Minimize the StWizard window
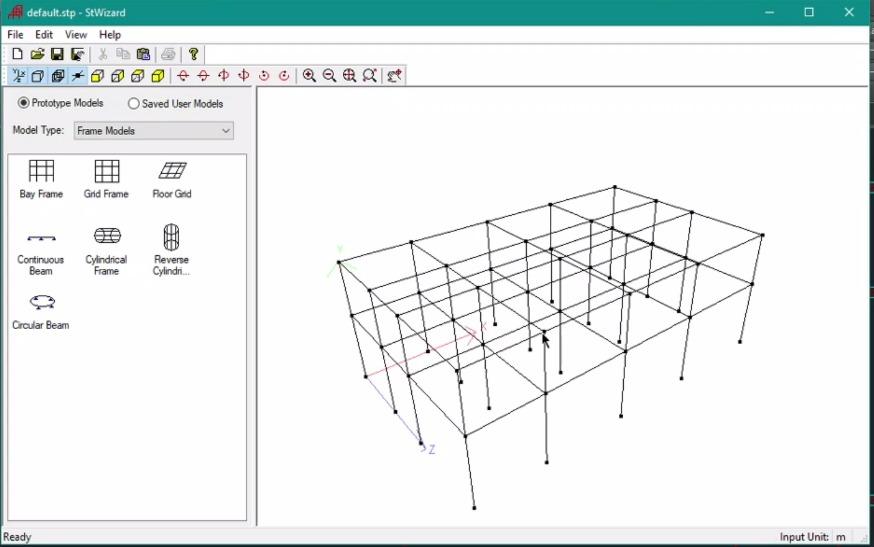The image size is (874, 547). pyautogui.click(x=770, y=12)
